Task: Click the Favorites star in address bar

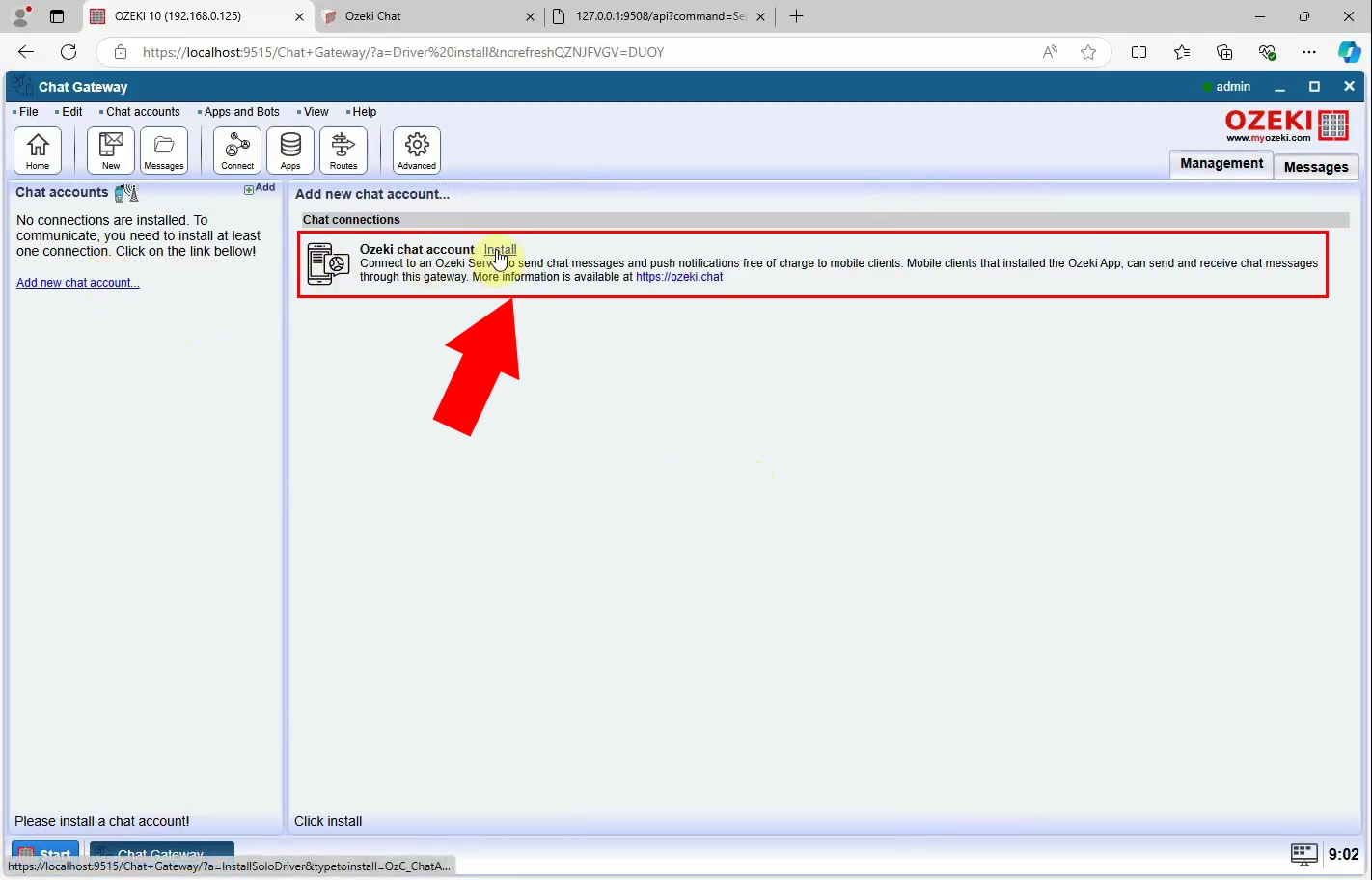Action: 1088,52
